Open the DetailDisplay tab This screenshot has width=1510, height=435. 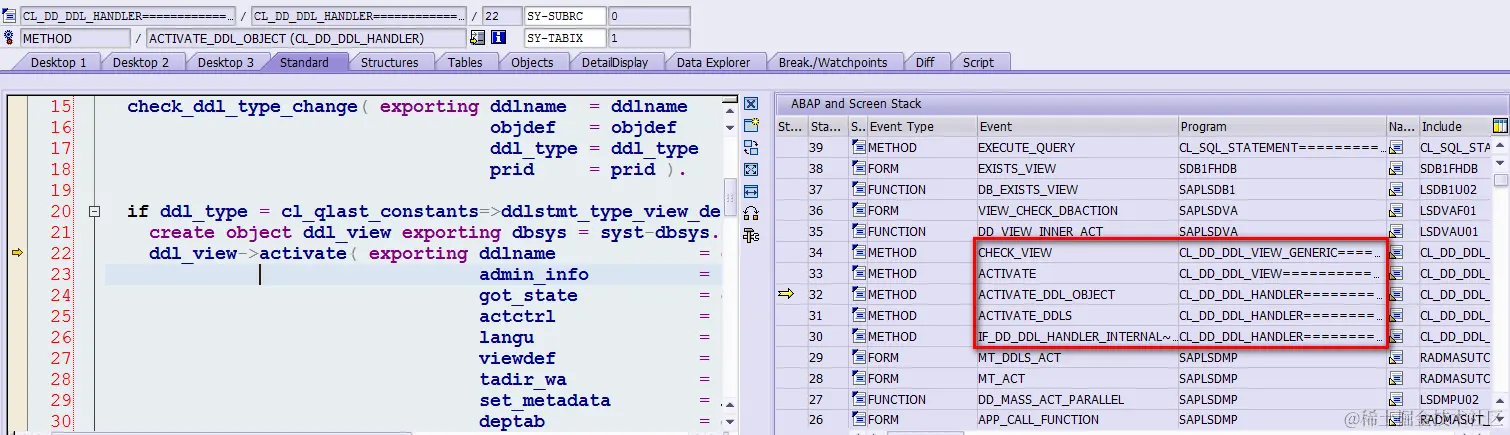[x=615, y=62]
